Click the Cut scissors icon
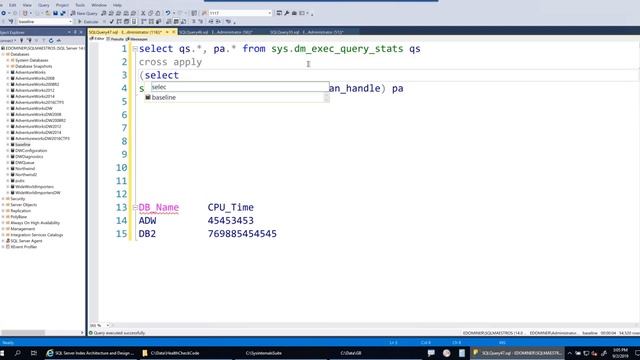 [x=143, y=13]
